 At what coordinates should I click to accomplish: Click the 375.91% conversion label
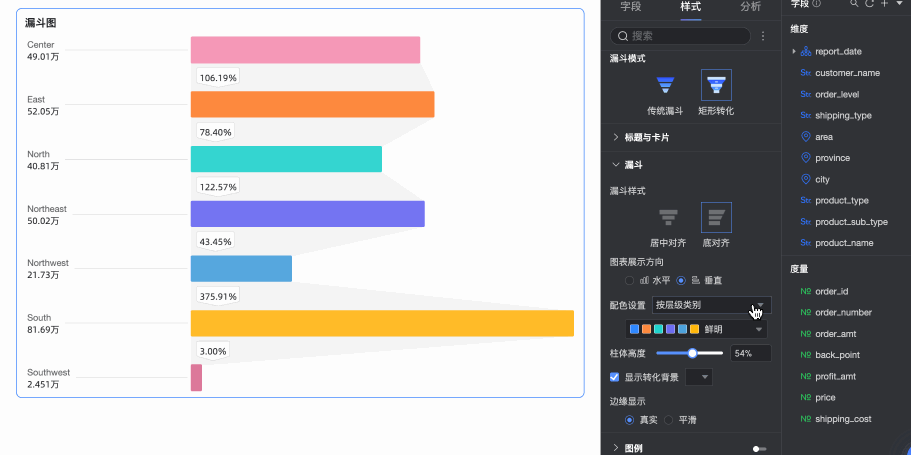point(217,296)
